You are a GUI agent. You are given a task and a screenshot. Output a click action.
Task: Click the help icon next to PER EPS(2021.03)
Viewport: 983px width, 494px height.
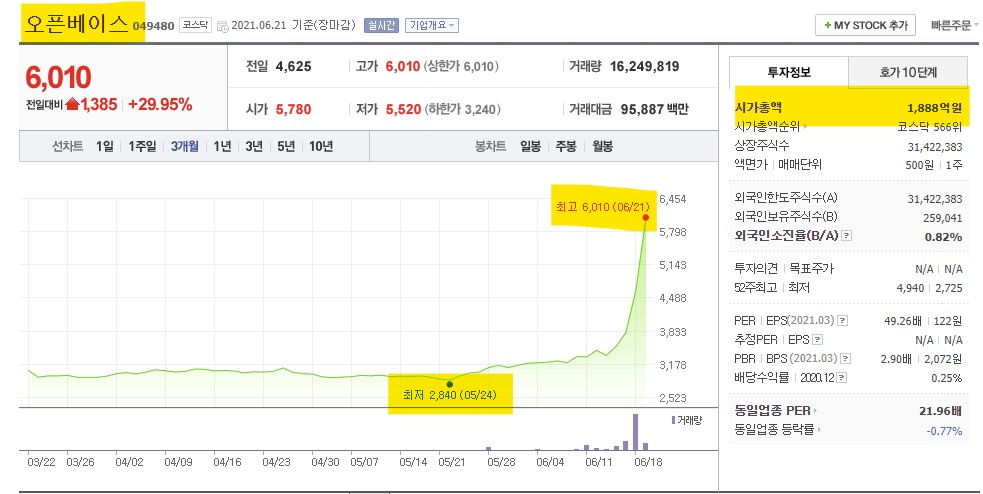[x=843, y=320]
